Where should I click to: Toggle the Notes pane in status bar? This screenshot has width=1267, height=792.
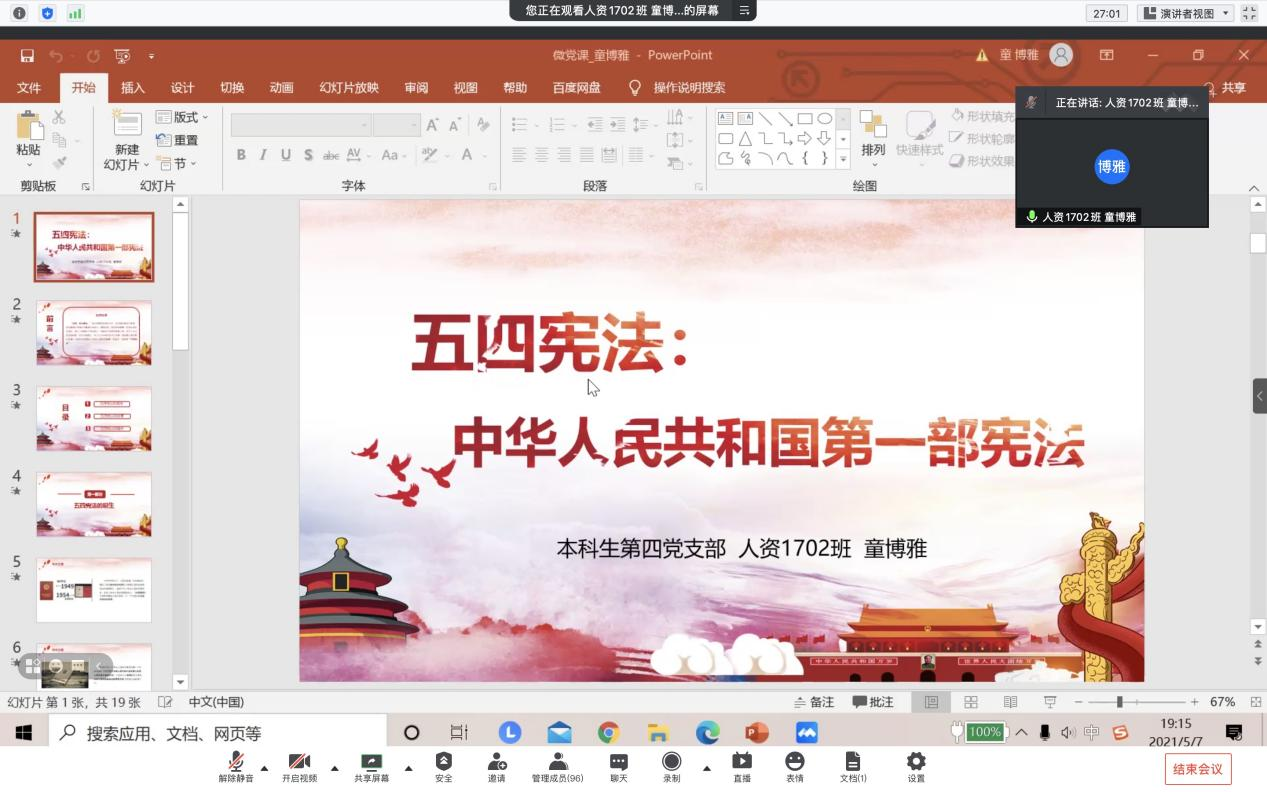point(814,702)
